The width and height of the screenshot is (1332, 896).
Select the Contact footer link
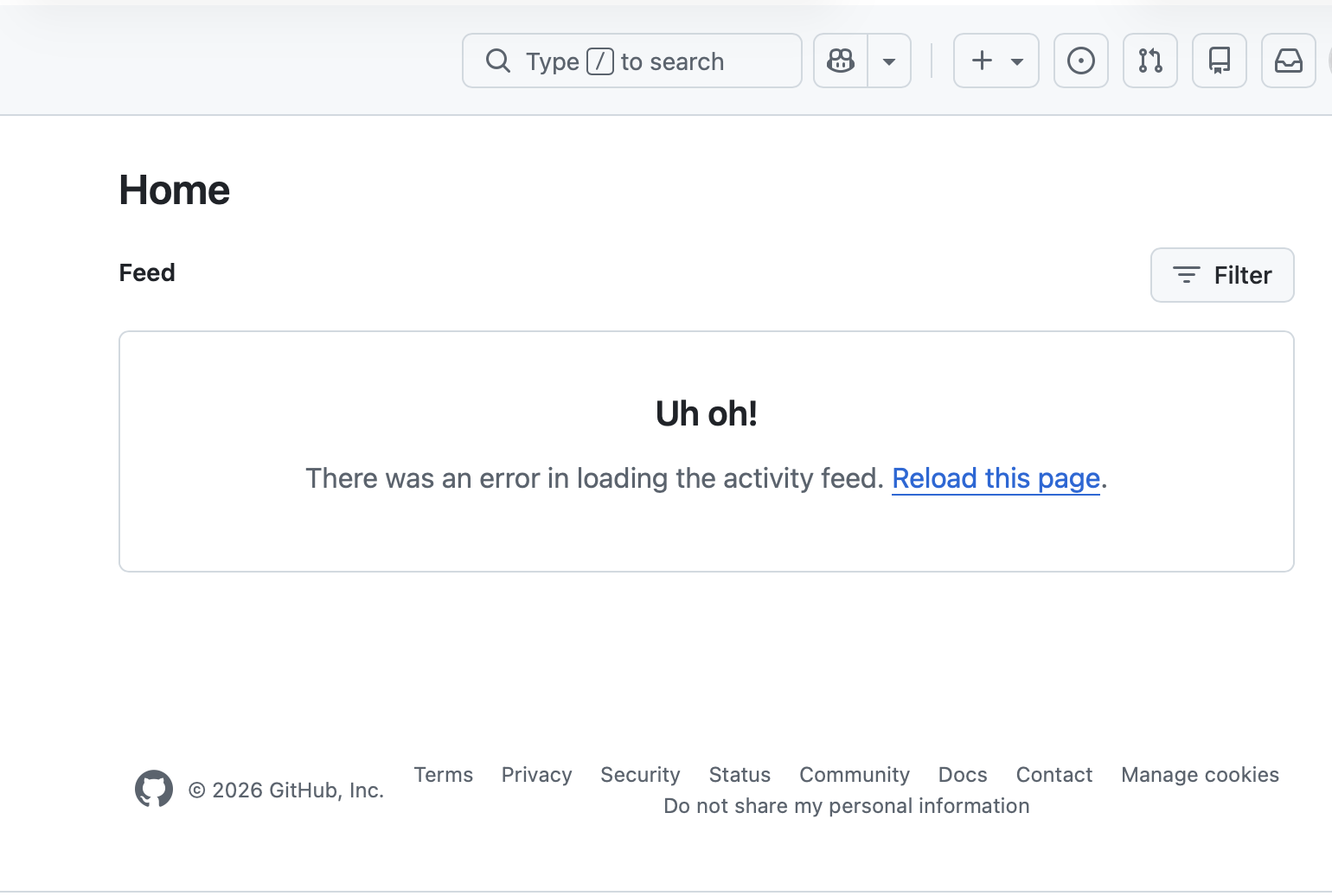point(1053,775)
